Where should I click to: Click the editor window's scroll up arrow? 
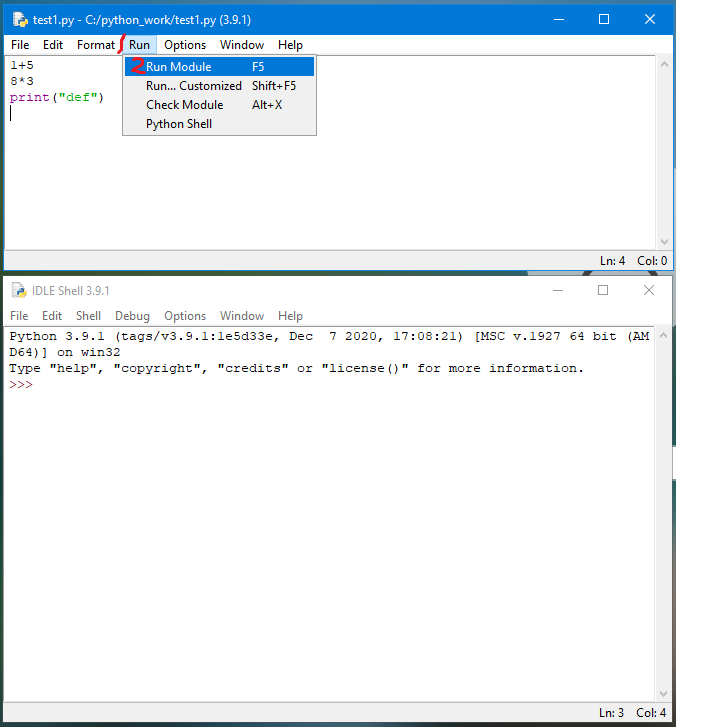(x=664, y=63)
